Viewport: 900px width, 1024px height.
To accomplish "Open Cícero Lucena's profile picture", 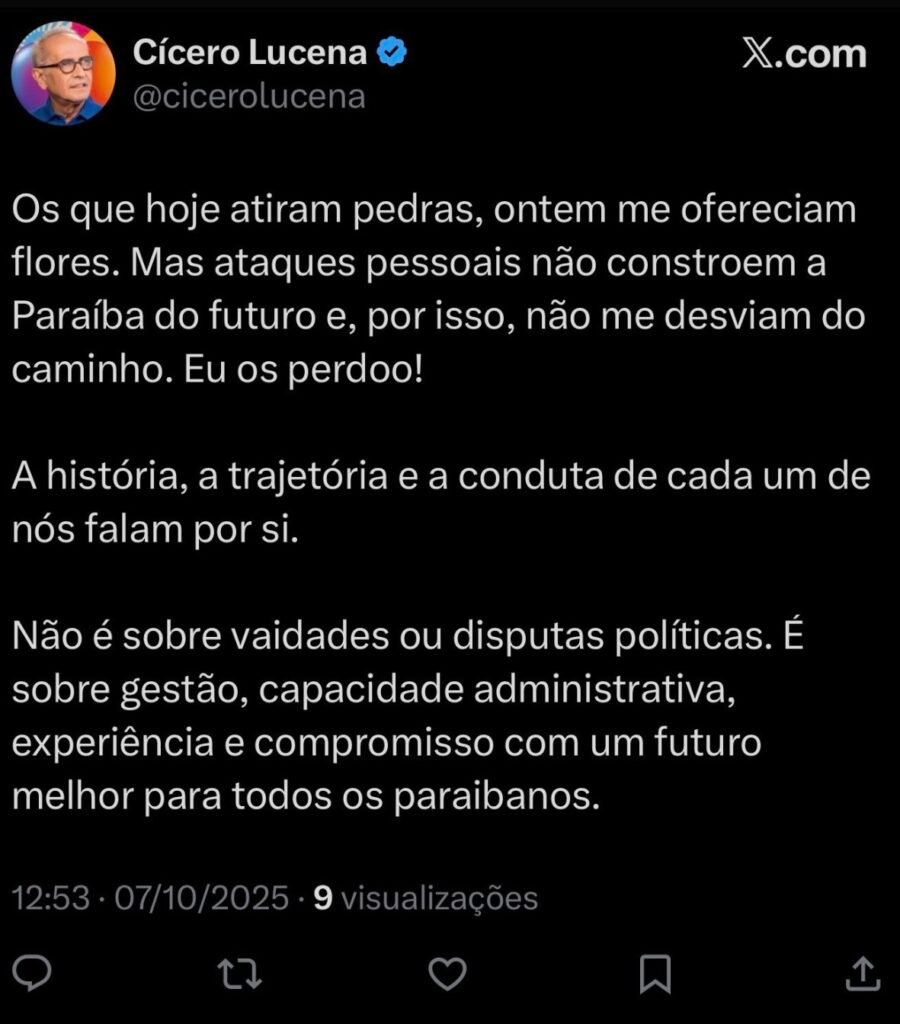I will pyautogui.click(x=63, y=73).
